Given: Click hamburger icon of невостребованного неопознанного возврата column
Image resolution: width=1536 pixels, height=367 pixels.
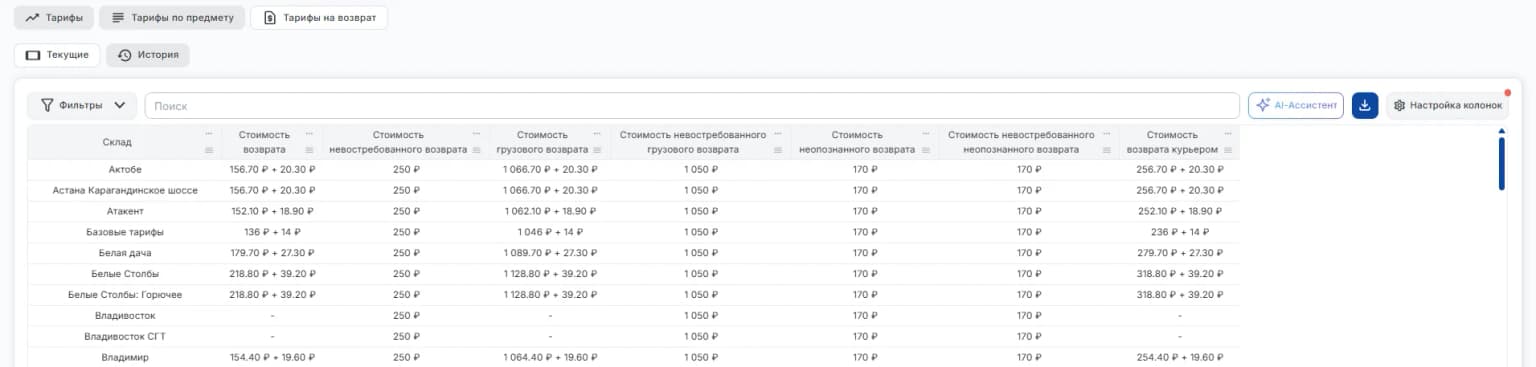Looking at the screenshot, I should point(1107,150).
